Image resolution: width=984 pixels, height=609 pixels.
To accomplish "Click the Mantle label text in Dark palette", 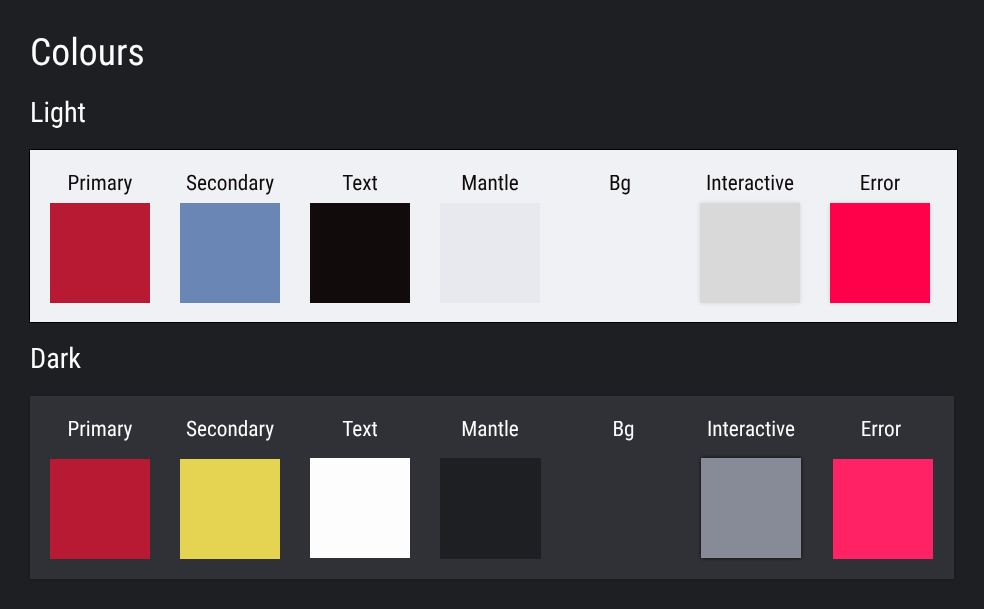I will click(x=490, y=429).
